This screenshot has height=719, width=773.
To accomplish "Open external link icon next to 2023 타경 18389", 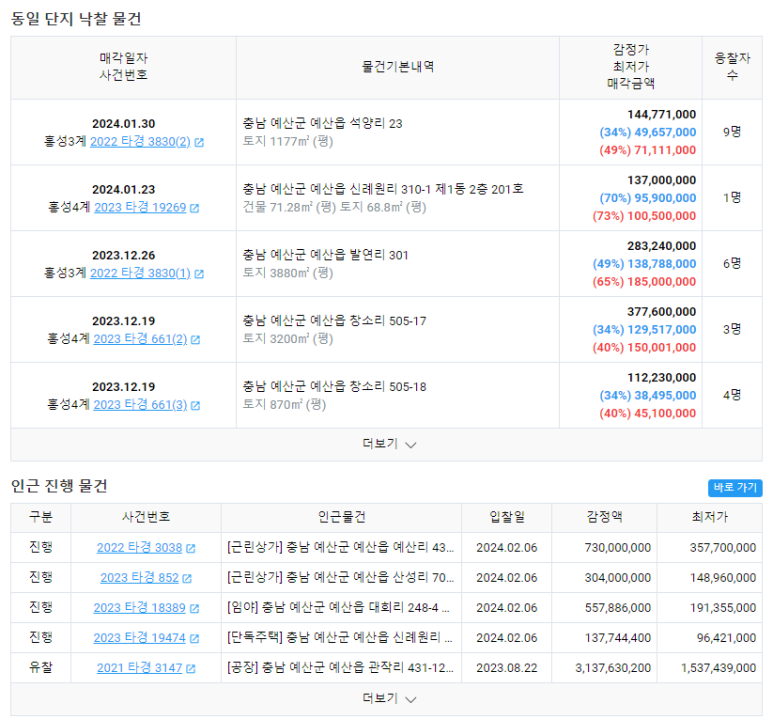I will pyautogui.click(x=195, y=609).
